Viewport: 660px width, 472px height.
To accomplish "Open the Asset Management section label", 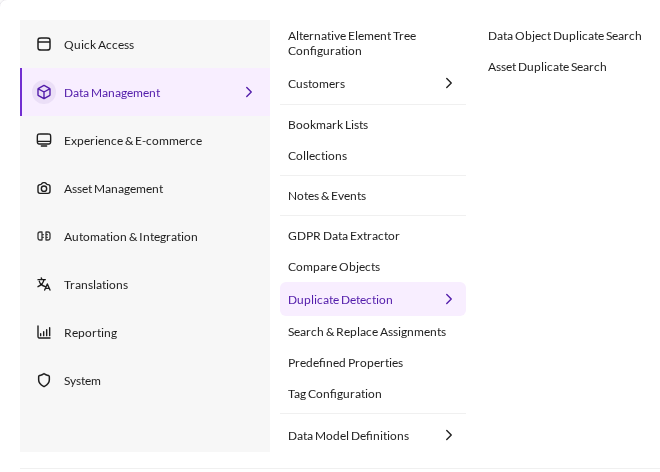I will pos(113,189).
